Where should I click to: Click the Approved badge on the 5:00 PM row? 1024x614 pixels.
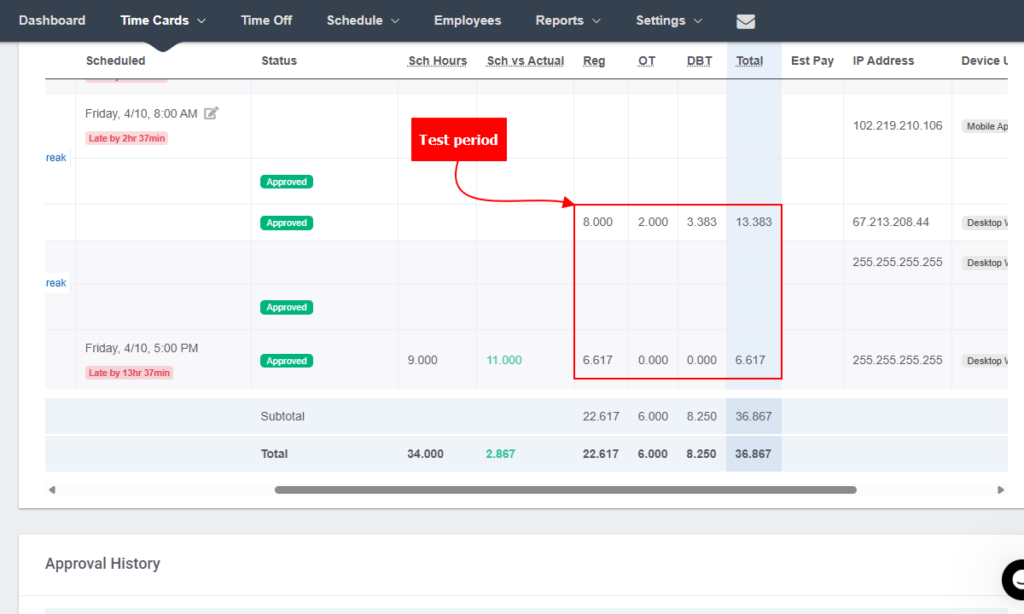click(x=287, y=361)
